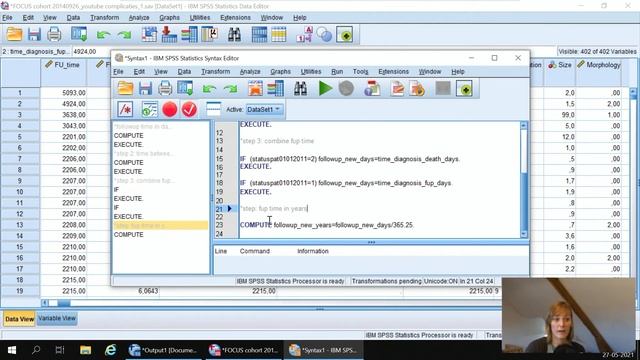Open Internet Explorer from taskbar
Image resolution: width=640 pixels, height=360 pixels.
(x=110, y=350)
